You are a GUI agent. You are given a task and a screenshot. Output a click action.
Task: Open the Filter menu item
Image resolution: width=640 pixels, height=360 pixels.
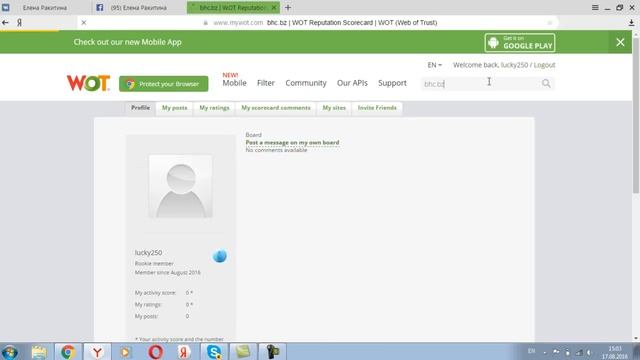click(x=266, y=83)
